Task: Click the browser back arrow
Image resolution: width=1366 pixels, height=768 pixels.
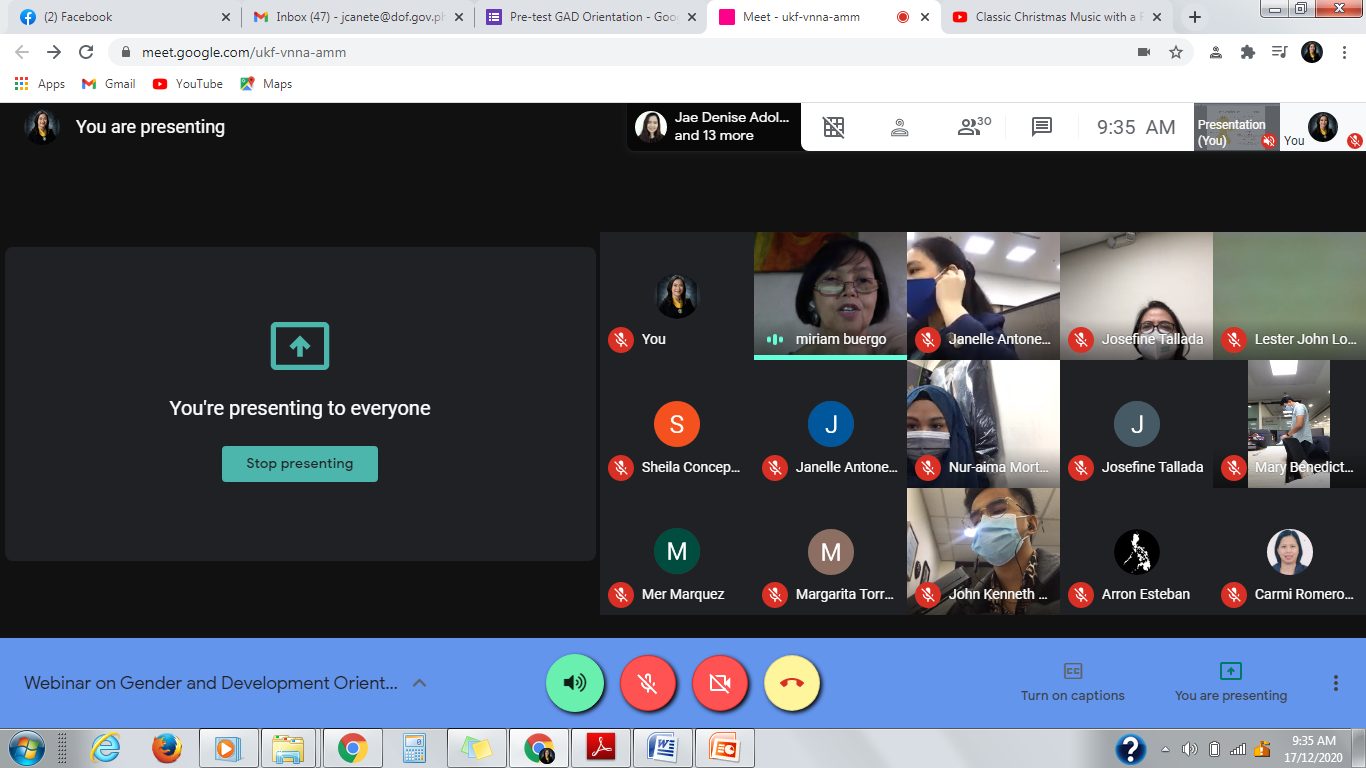Action: 22,52
